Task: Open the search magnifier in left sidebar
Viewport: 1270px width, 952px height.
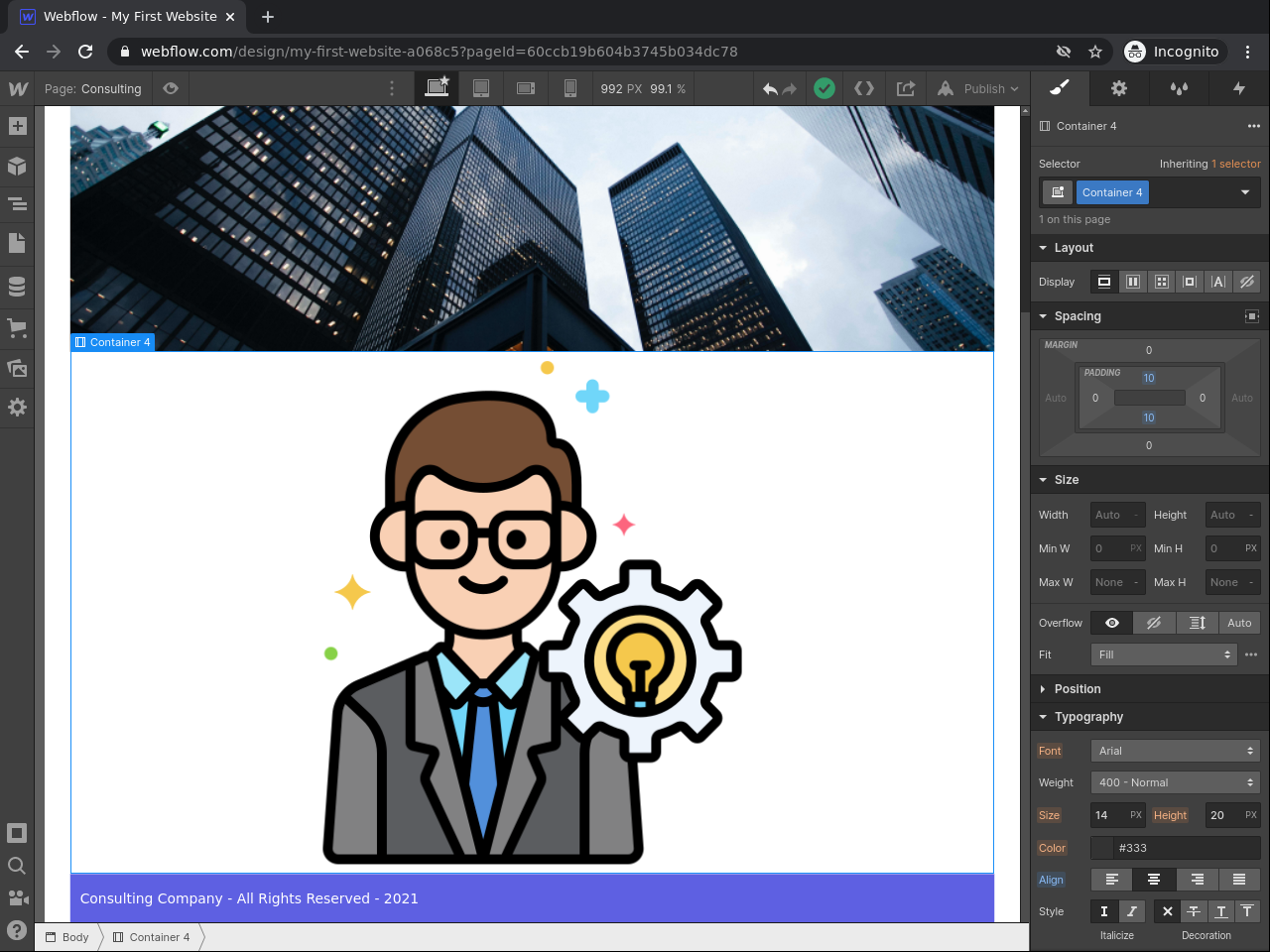Action: tap(17, 866)
